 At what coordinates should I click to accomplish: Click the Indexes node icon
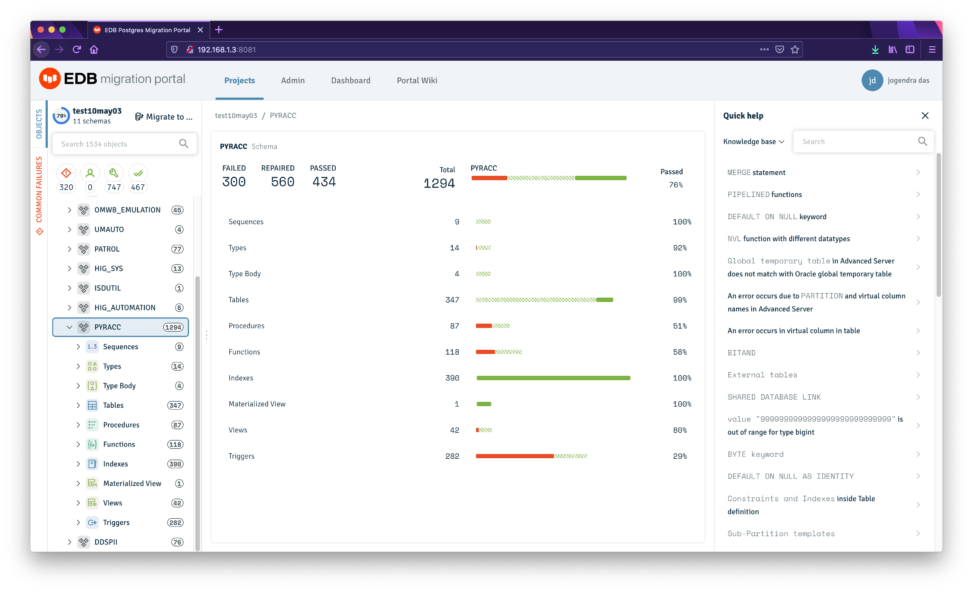pyautogui.click(x=92, y=464)
